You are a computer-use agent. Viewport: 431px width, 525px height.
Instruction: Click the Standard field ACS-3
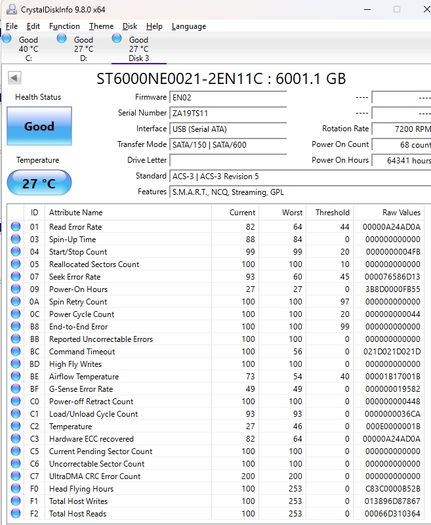(x=300, y=176)
